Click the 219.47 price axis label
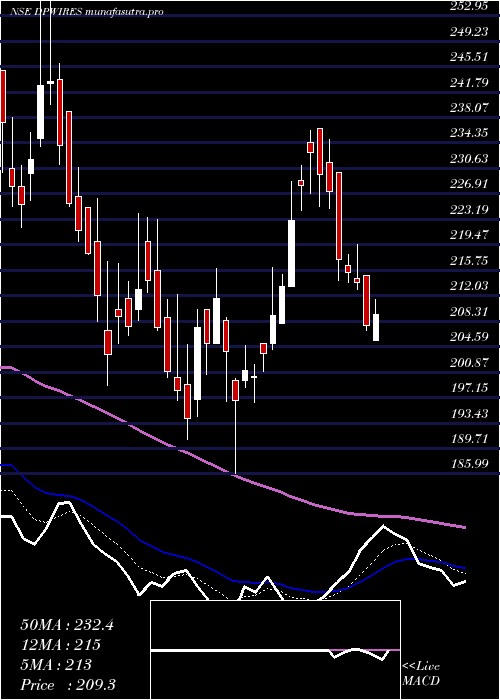 (x=470, y=235)
